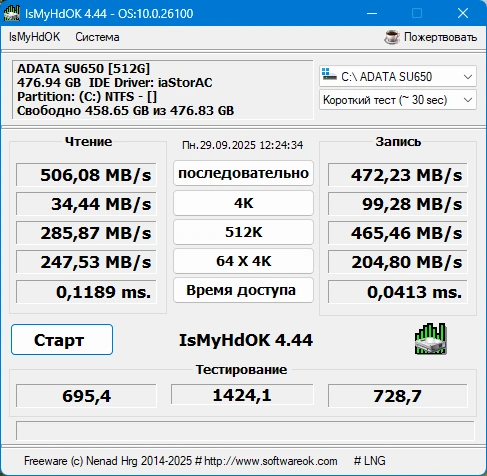487x476 pixels.
Task: Click the Тестирование group heading
Action: [x=241, y=369]
